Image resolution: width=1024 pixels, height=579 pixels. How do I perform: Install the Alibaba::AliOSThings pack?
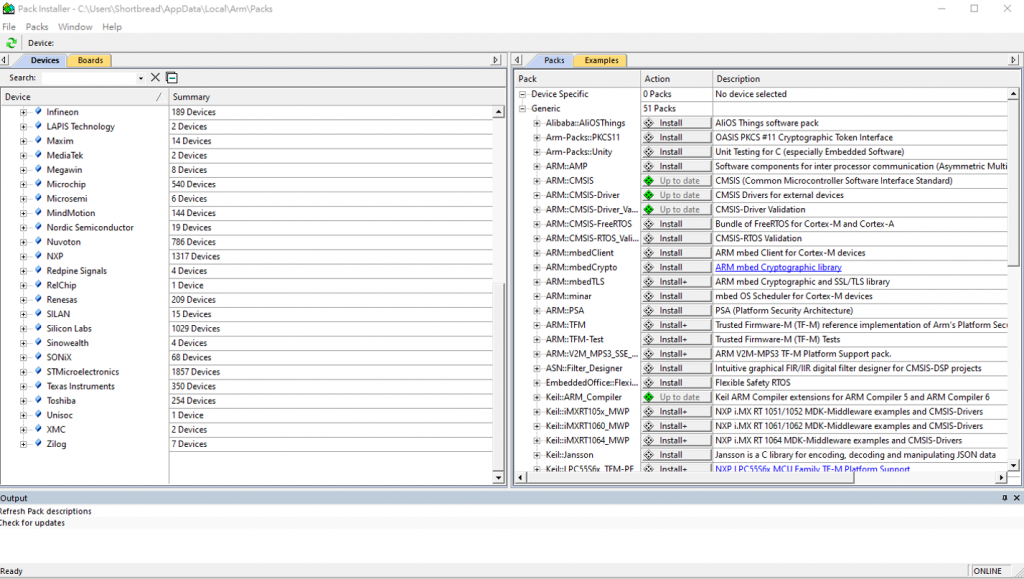[x=677, y=123]
